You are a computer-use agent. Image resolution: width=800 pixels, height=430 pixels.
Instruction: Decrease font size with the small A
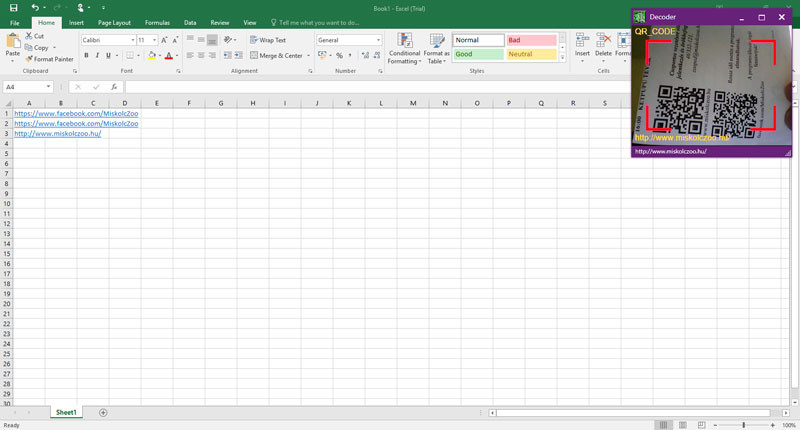(x=175, y=40)
